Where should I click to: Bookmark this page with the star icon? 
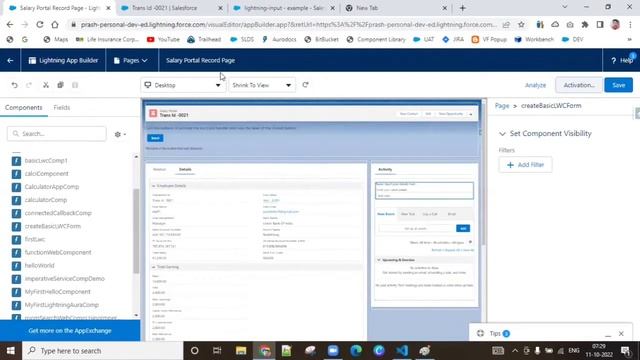[x=521, y=24]
